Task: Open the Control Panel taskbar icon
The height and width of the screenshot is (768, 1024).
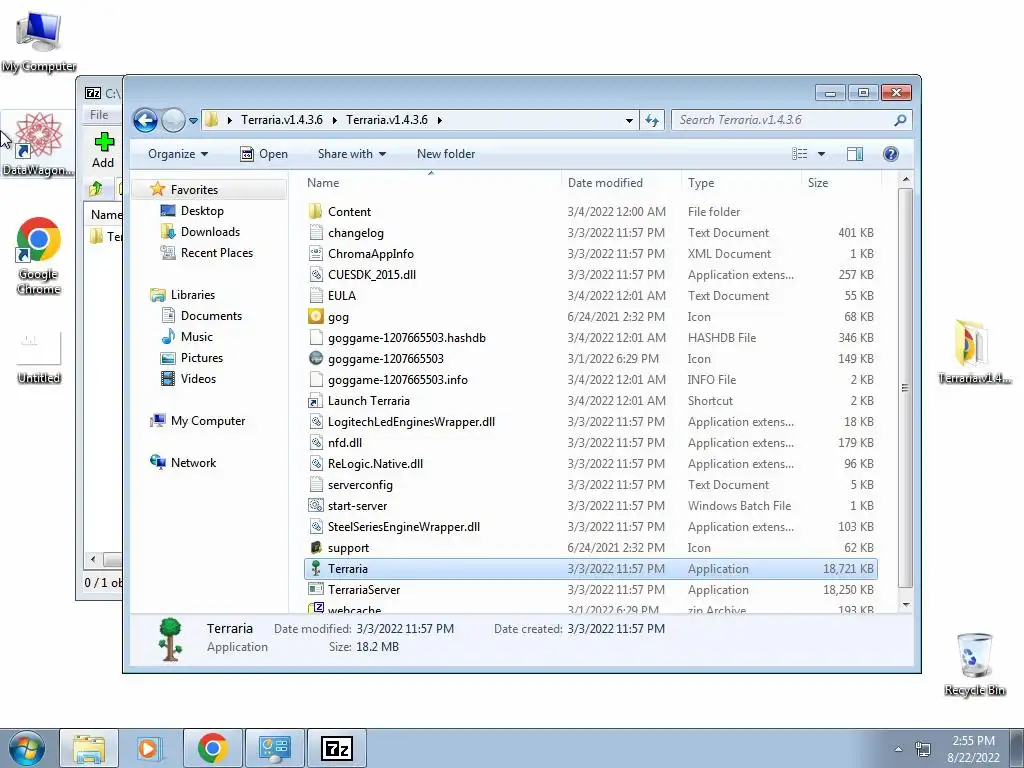Action: click(x=274, y=749)
